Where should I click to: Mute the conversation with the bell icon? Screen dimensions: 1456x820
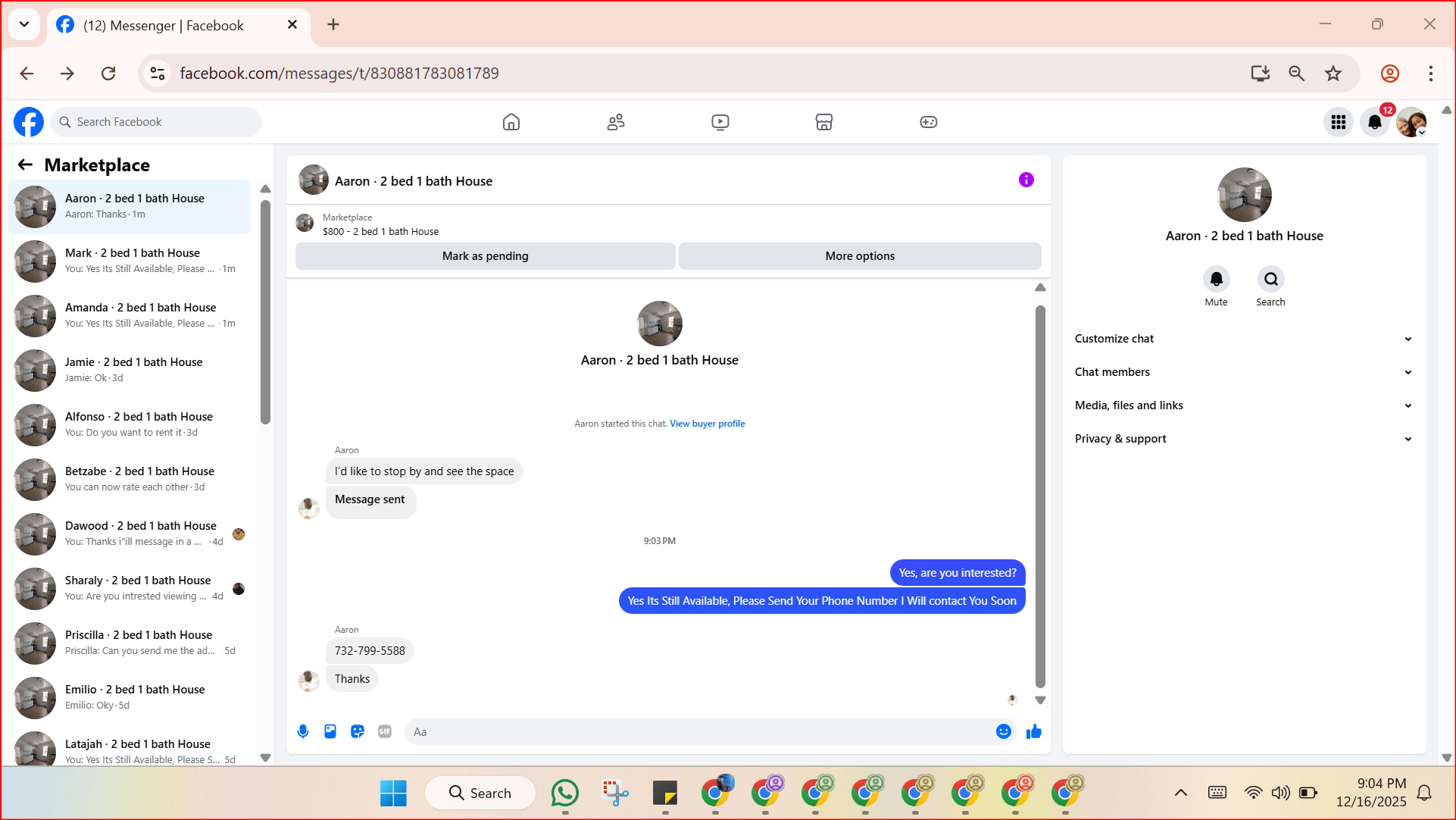pyautogui.click(x=1217, y=279)
